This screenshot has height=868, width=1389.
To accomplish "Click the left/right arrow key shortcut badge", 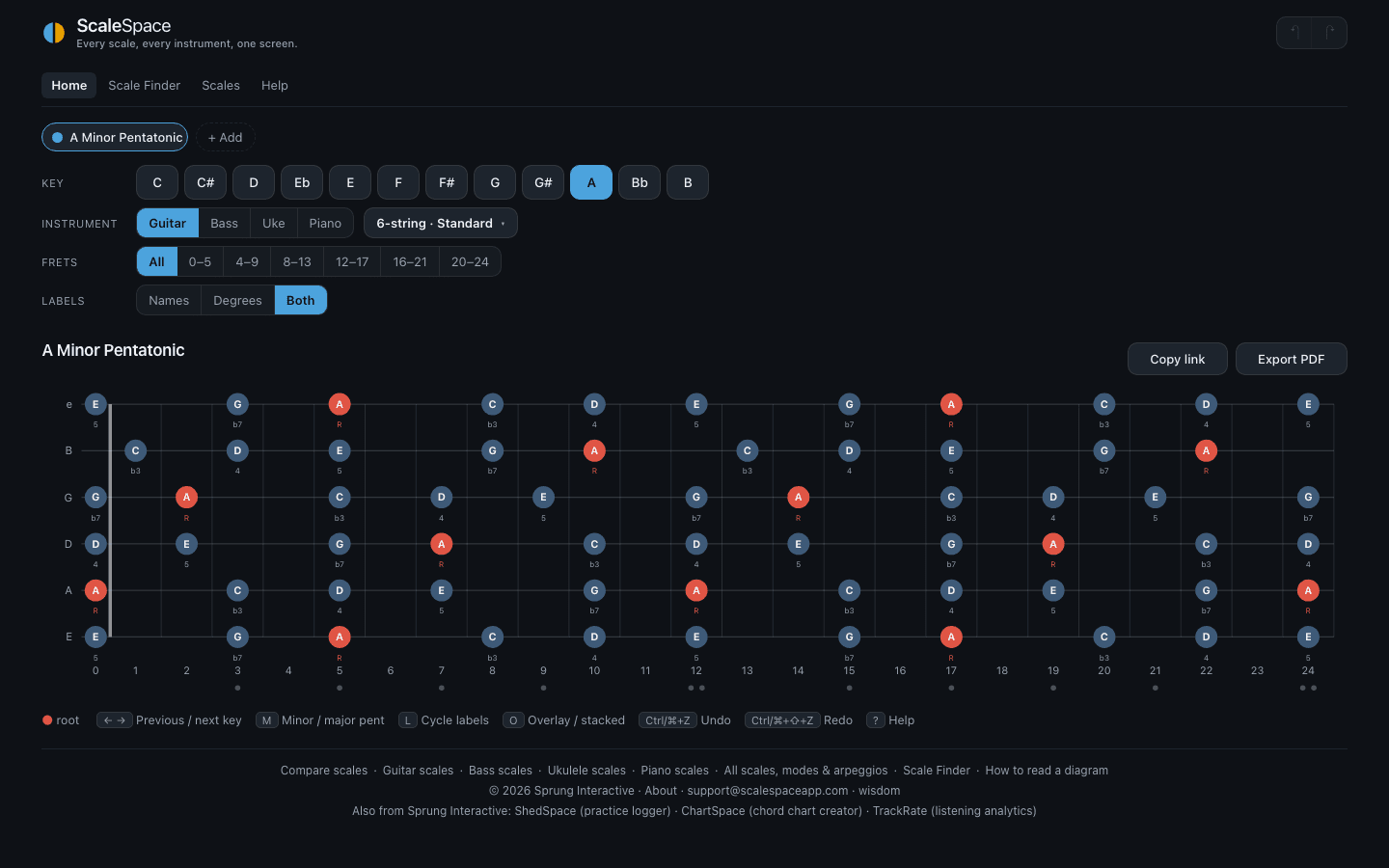I will click(x=115, y=720).
